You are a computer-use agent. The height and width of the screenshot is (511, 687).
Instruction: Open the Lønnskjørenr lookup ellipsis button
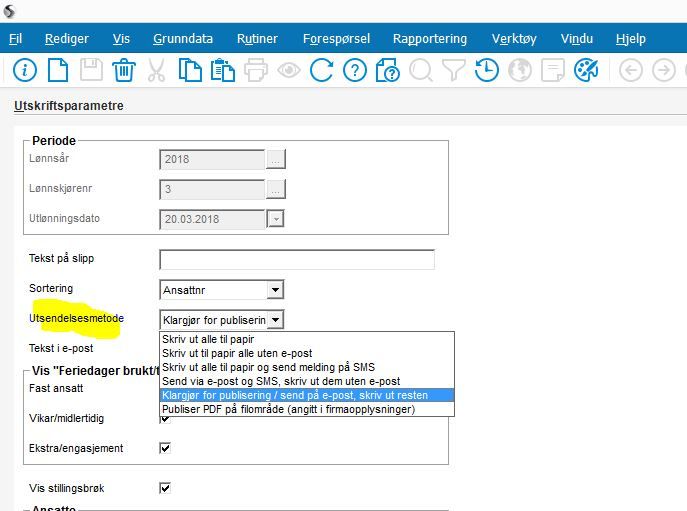276,189
